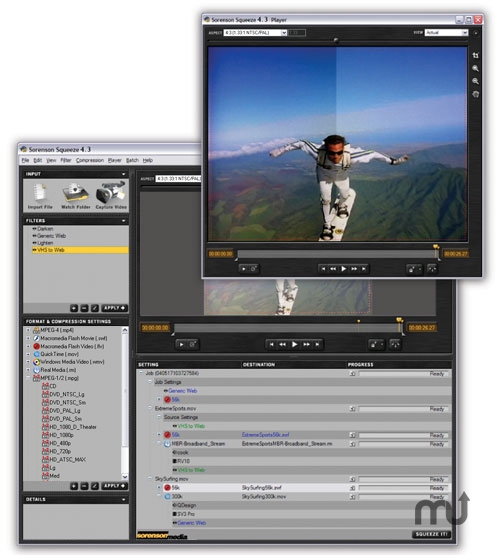The width and height of the screenshot is (500, 555).
Task: Click zoom in magnifier in Player window
Action: click(x=476, y=68)
